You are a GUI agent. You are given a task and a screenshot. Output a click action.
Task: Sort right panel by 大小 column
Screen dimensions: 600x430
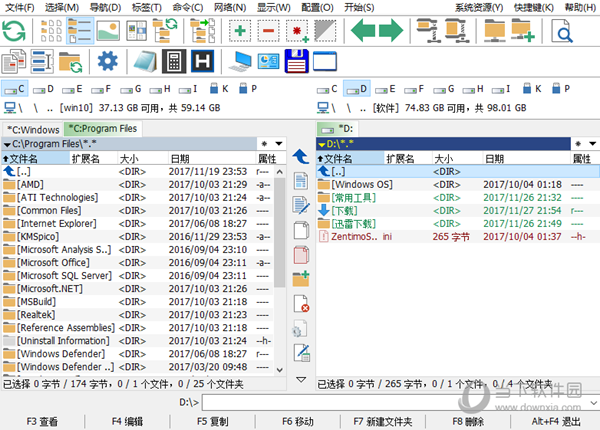tap(458, 158)
